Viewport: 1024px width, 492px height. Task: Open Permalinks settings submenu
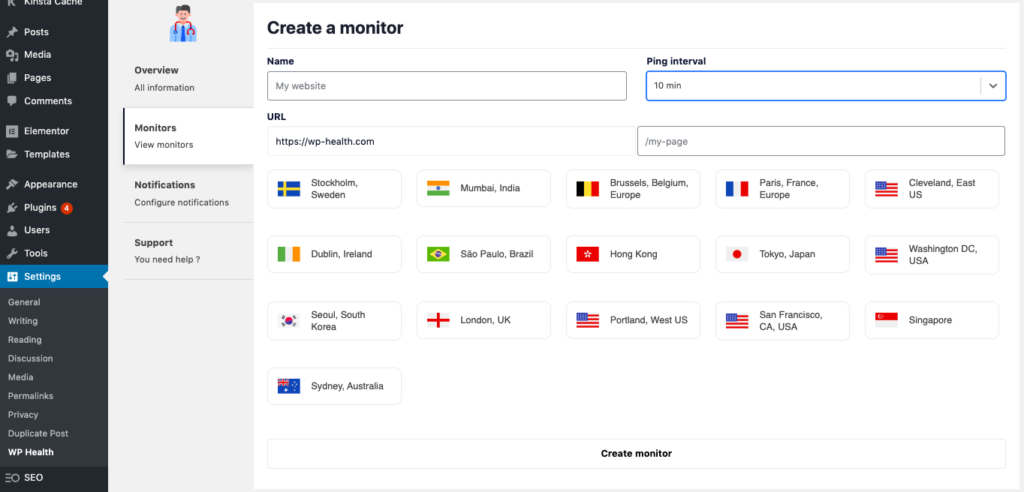31,396
